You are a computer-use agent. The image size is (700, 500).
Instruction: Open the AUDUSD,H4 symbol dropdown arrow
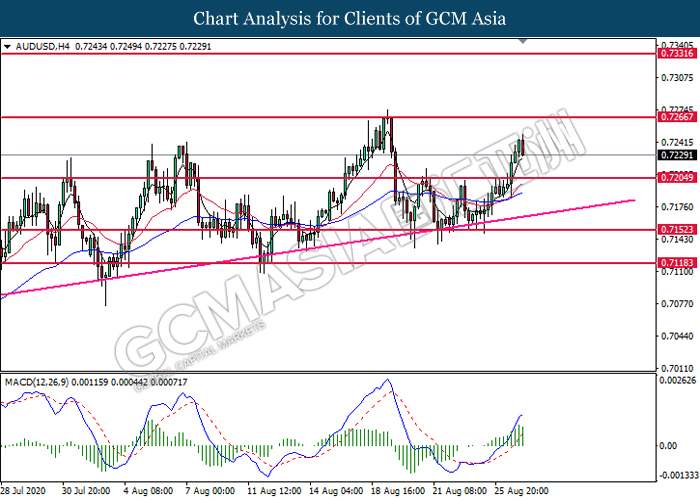coord(7,46)
